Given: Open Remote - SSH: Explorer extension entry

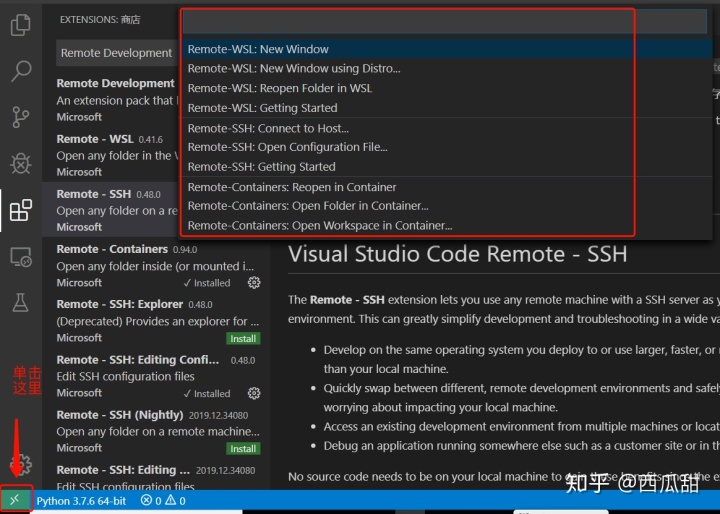Looking at the screenshot, I should [x=156, y=321].
